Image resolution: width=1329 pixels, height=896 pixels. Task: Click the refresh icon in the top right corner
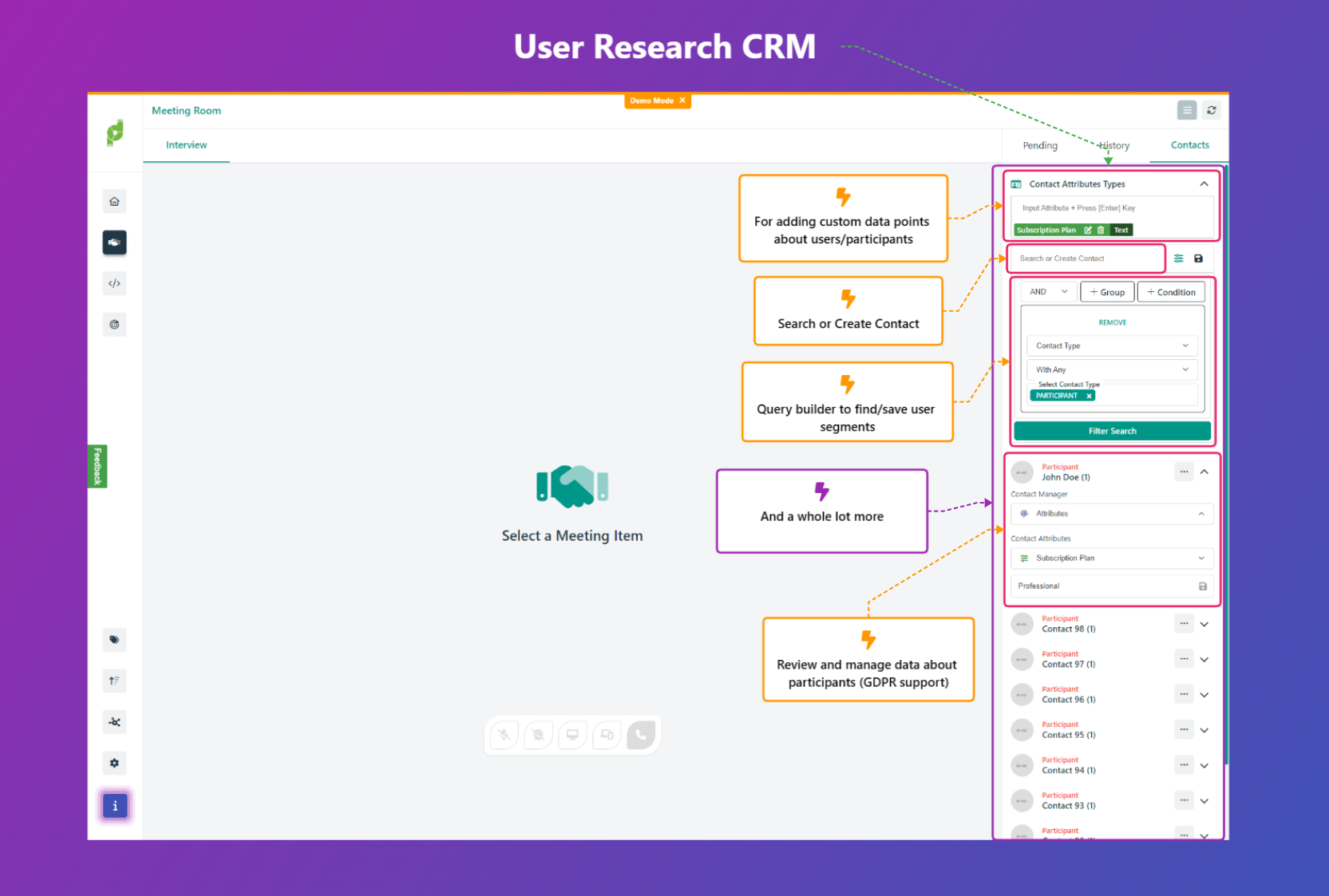pos(1212,110)
